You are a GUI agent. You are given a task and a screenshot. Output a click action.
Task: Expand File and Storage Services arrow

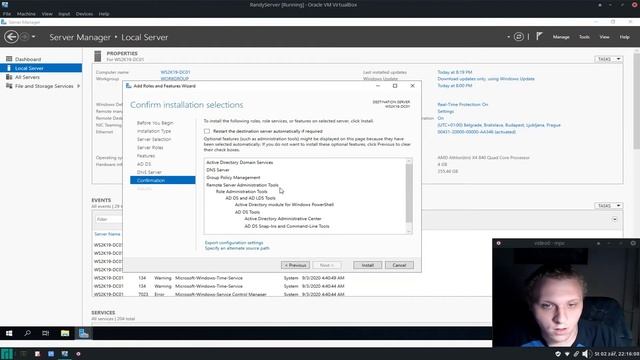pos(78,86)
